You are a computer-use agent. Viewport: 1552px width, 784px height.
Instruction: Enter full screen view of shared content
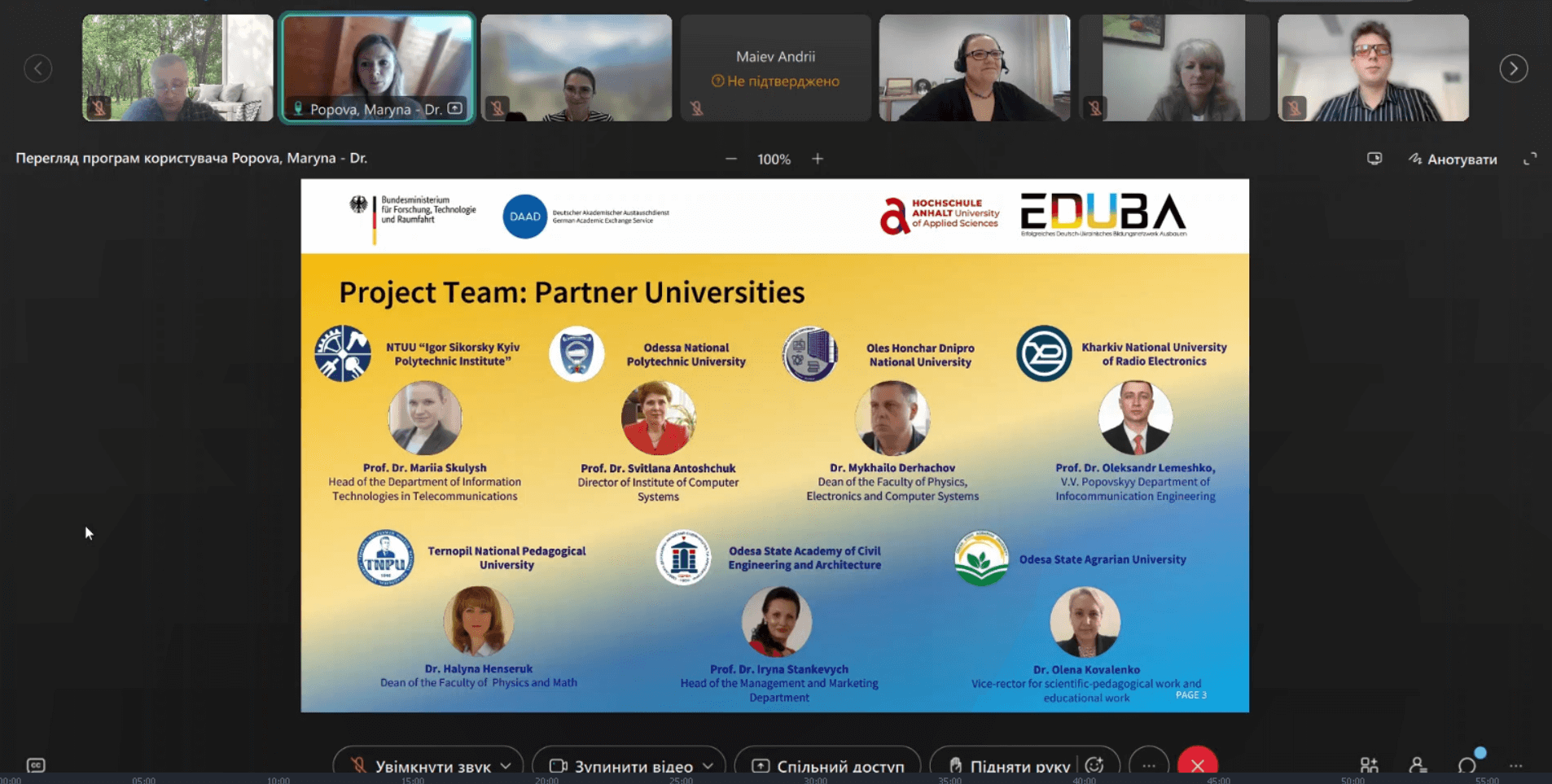[x=1530, y=159]
